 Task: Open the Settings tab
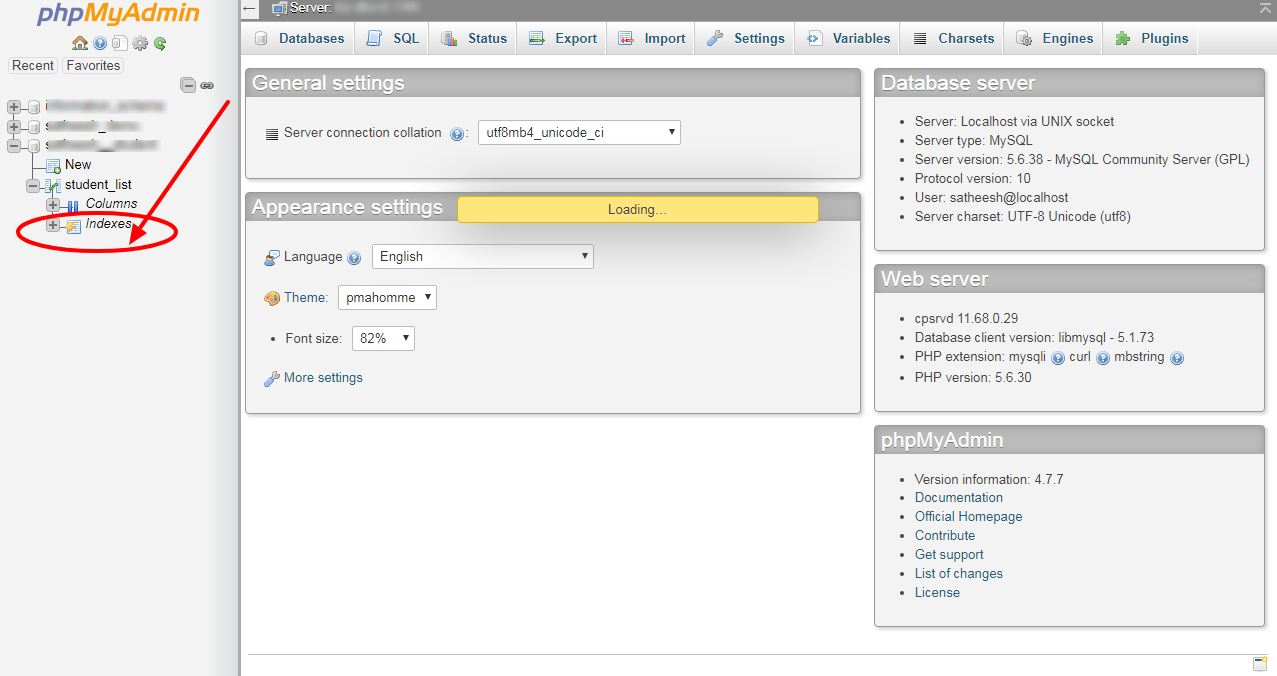(x=745, y=39)
